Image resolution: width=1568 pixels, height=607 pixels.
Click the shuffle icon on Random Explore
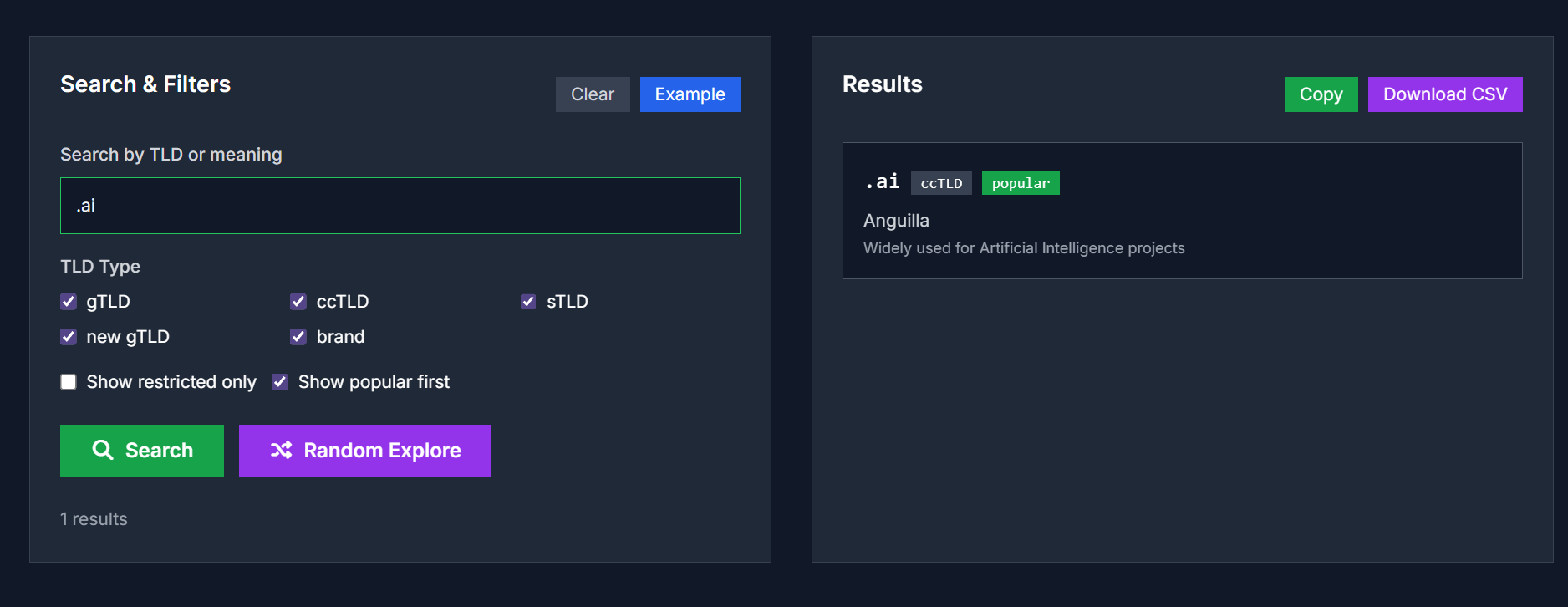(x=281, y=450)
